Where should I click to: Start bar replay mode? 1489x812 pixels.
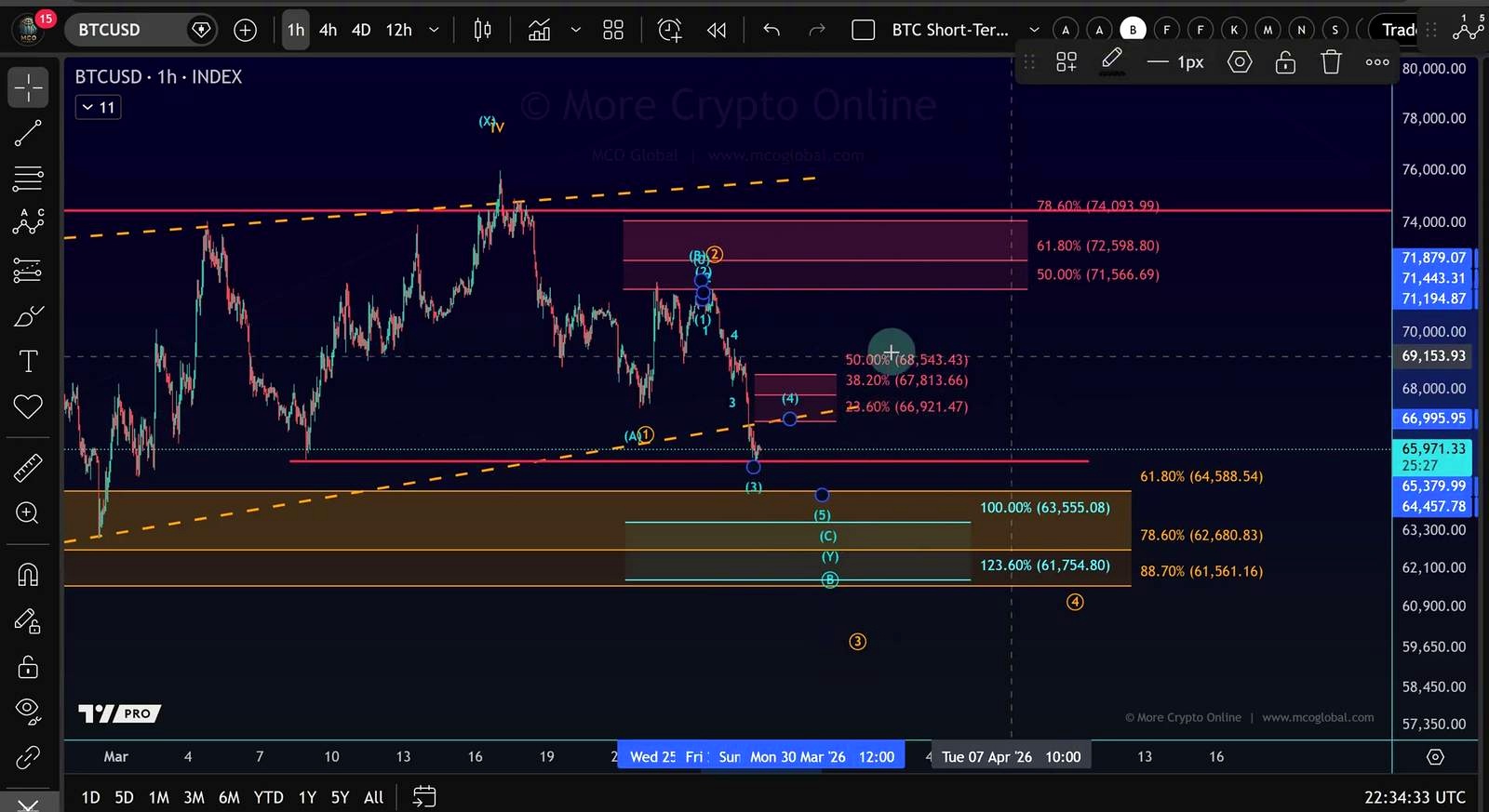click(x=717, y=30)
